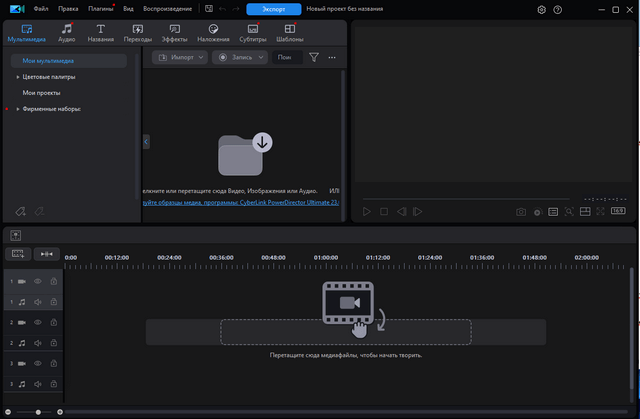This screenshot has height=419, width=640.
Task: Click the media library filter funnel icon
Action: [314, 58]
